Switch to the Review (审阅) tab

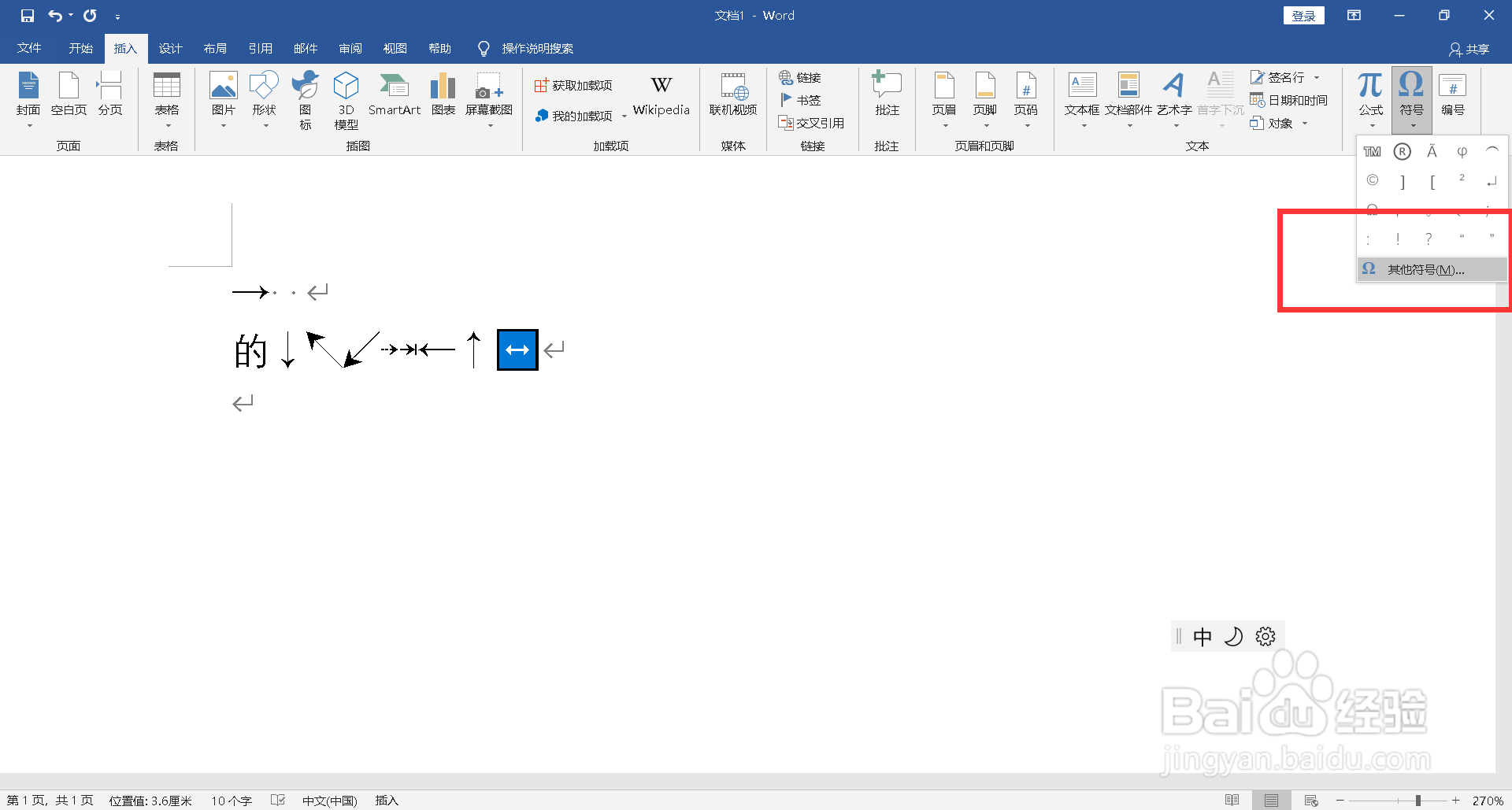(x=350, y=48)
